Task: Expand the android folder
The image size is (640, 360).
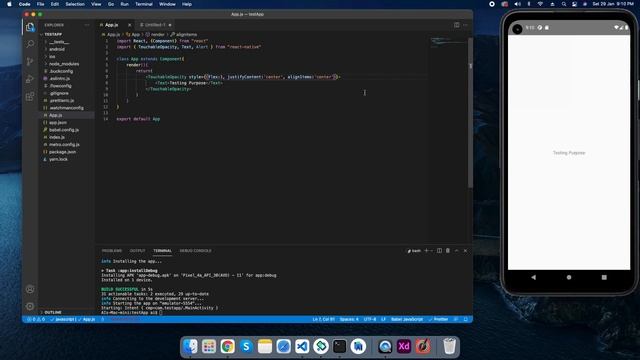Action: click(57, 49)
